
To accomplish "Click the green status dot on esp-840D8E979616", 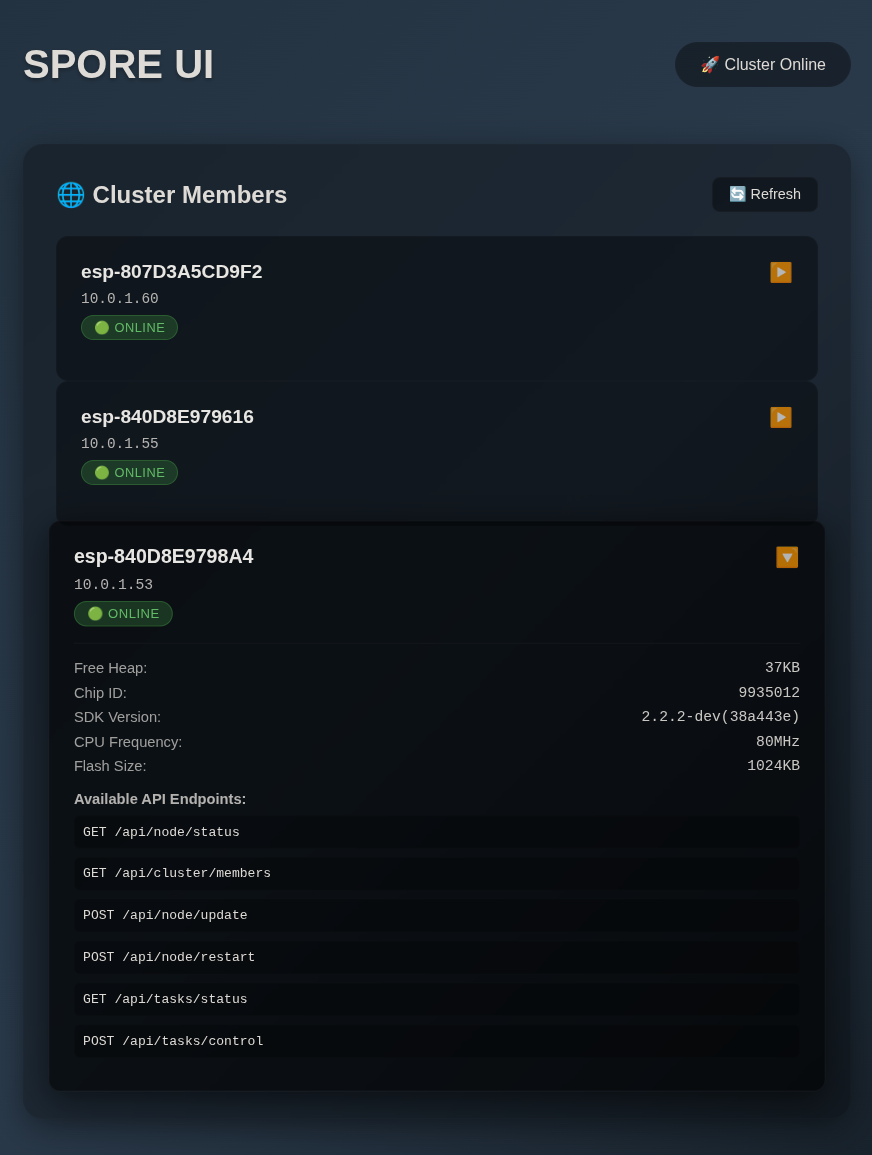I will (x=101, y=472).
